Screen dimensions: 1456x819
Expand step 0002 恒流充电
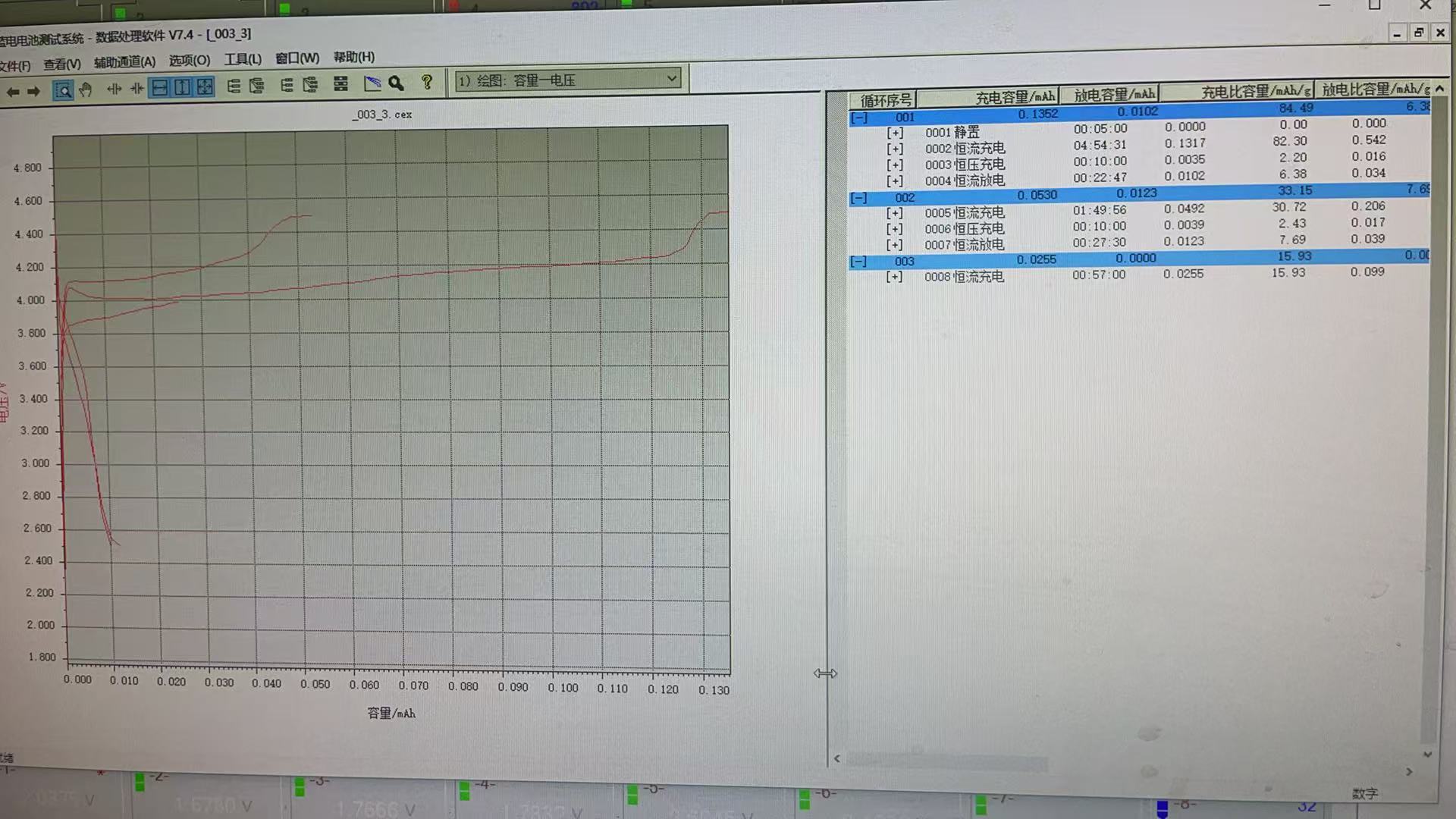tap(895, 149)
